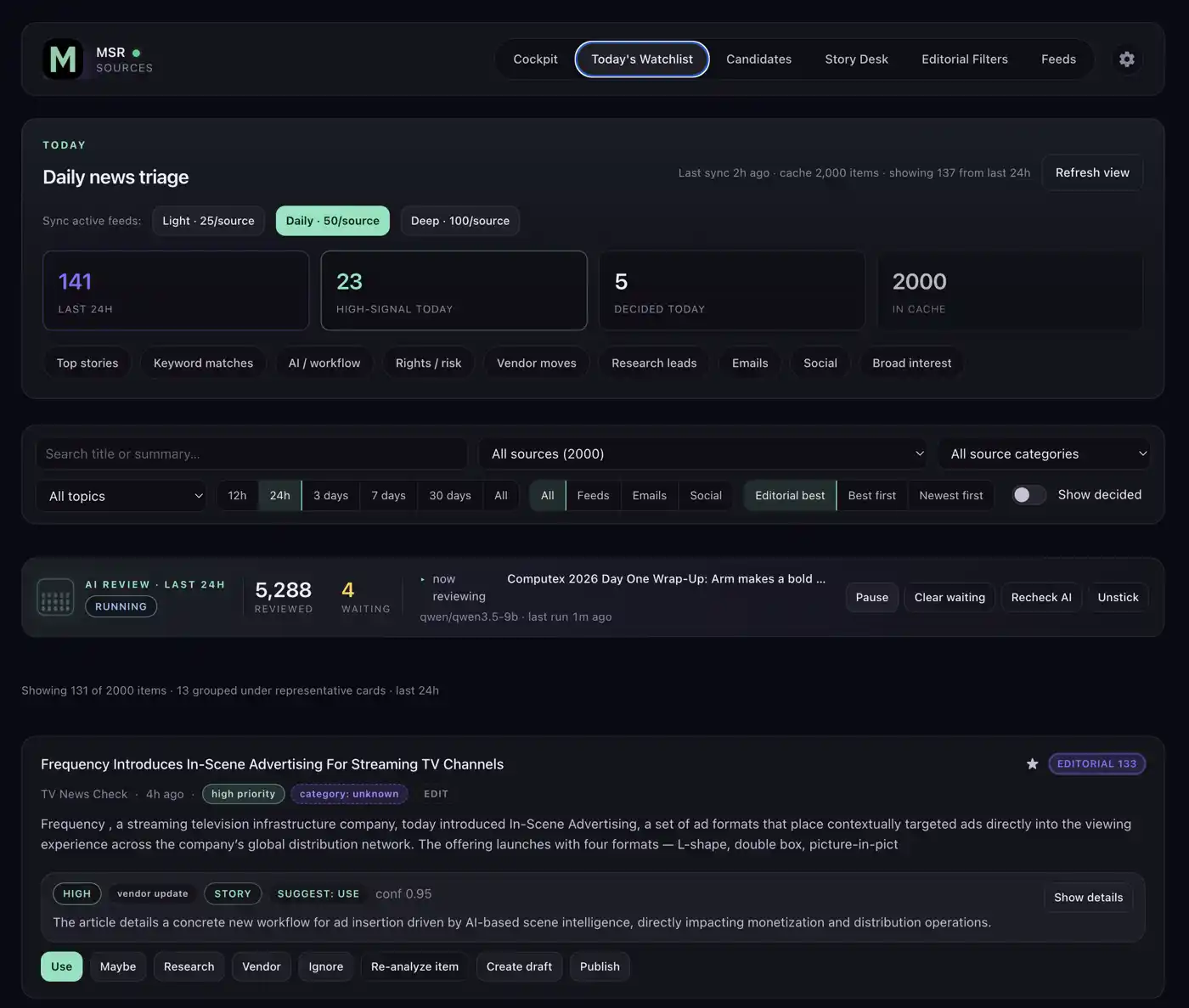Open the Frequency In-Scene Advertising story title
The width and height of the screenshot is (1189, 1008).
272,764
